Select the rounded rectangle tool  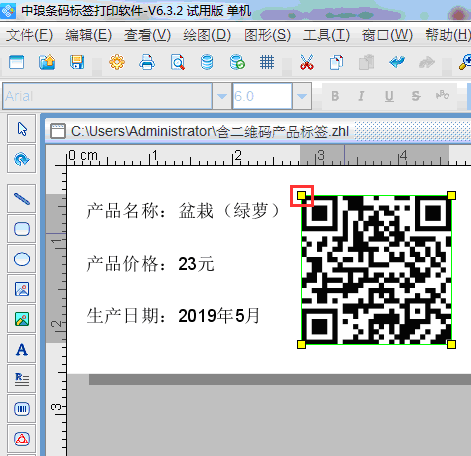tap(22, 229)
